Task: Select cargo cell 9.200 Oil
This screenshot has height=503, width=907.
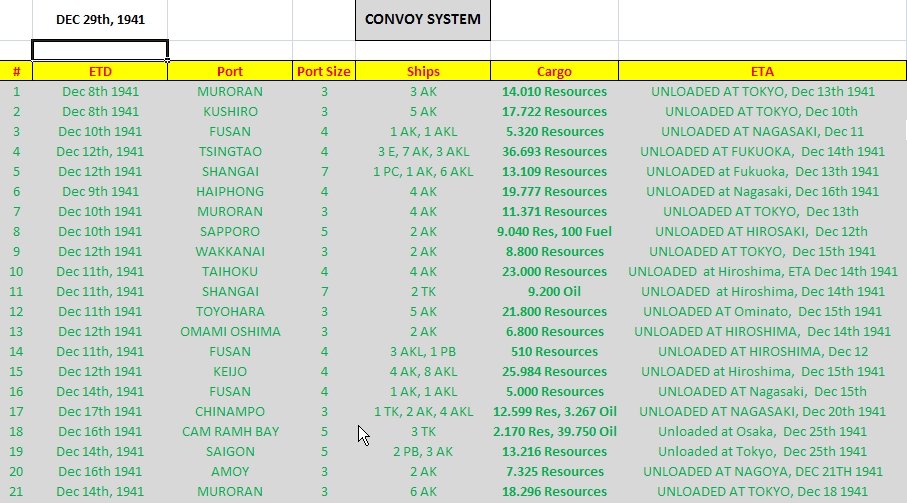Action: [x=554, y=291]
